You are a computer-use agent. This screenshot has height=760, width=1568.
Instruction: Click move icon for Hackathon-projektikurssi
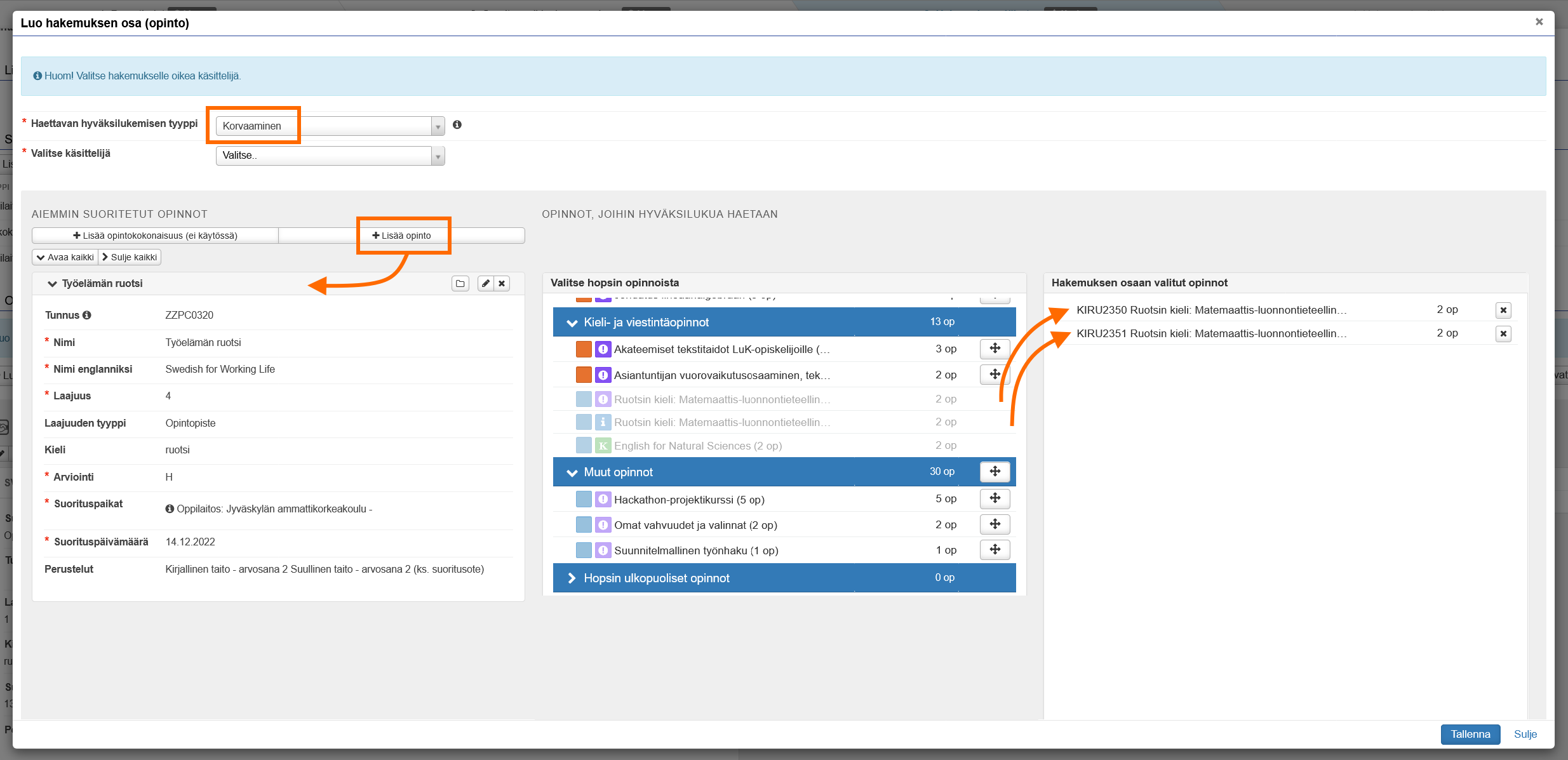click(995, 498)
